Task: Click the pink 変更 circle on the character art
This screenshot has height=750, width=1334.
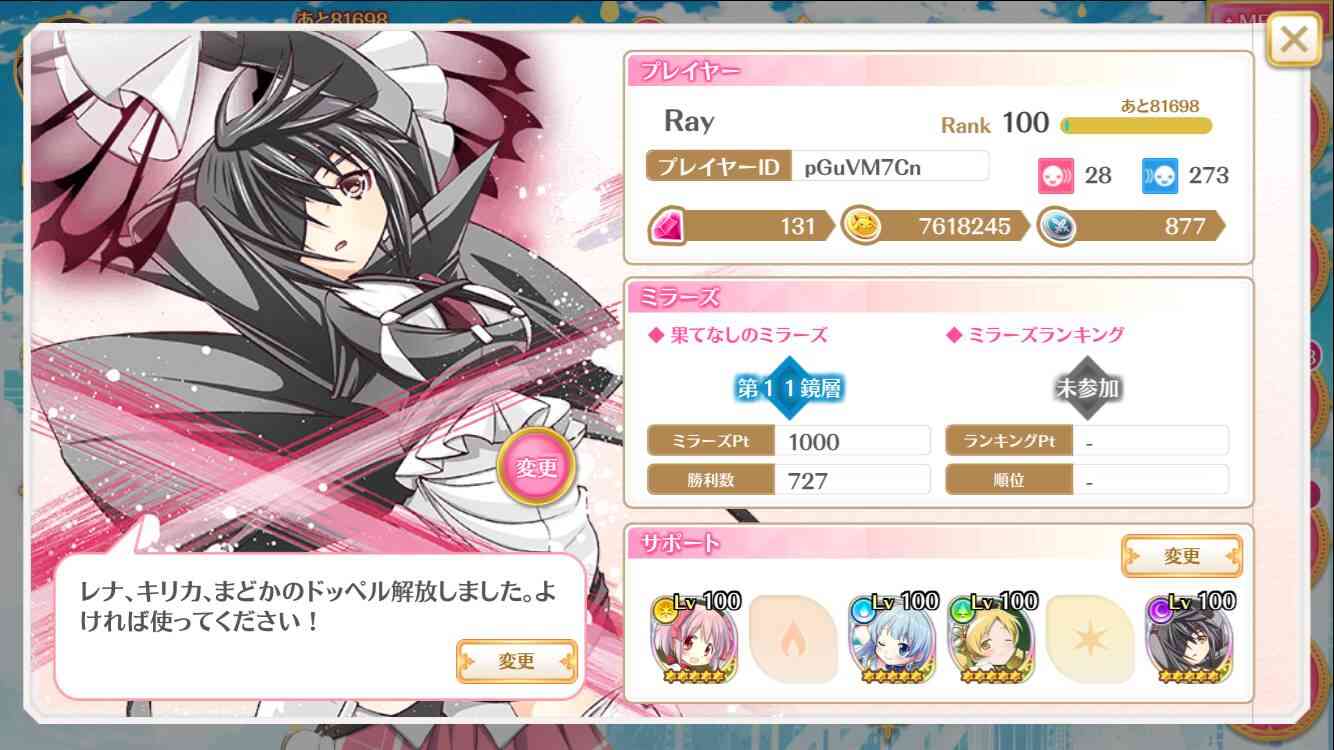Action: click(x=536, y=467)
